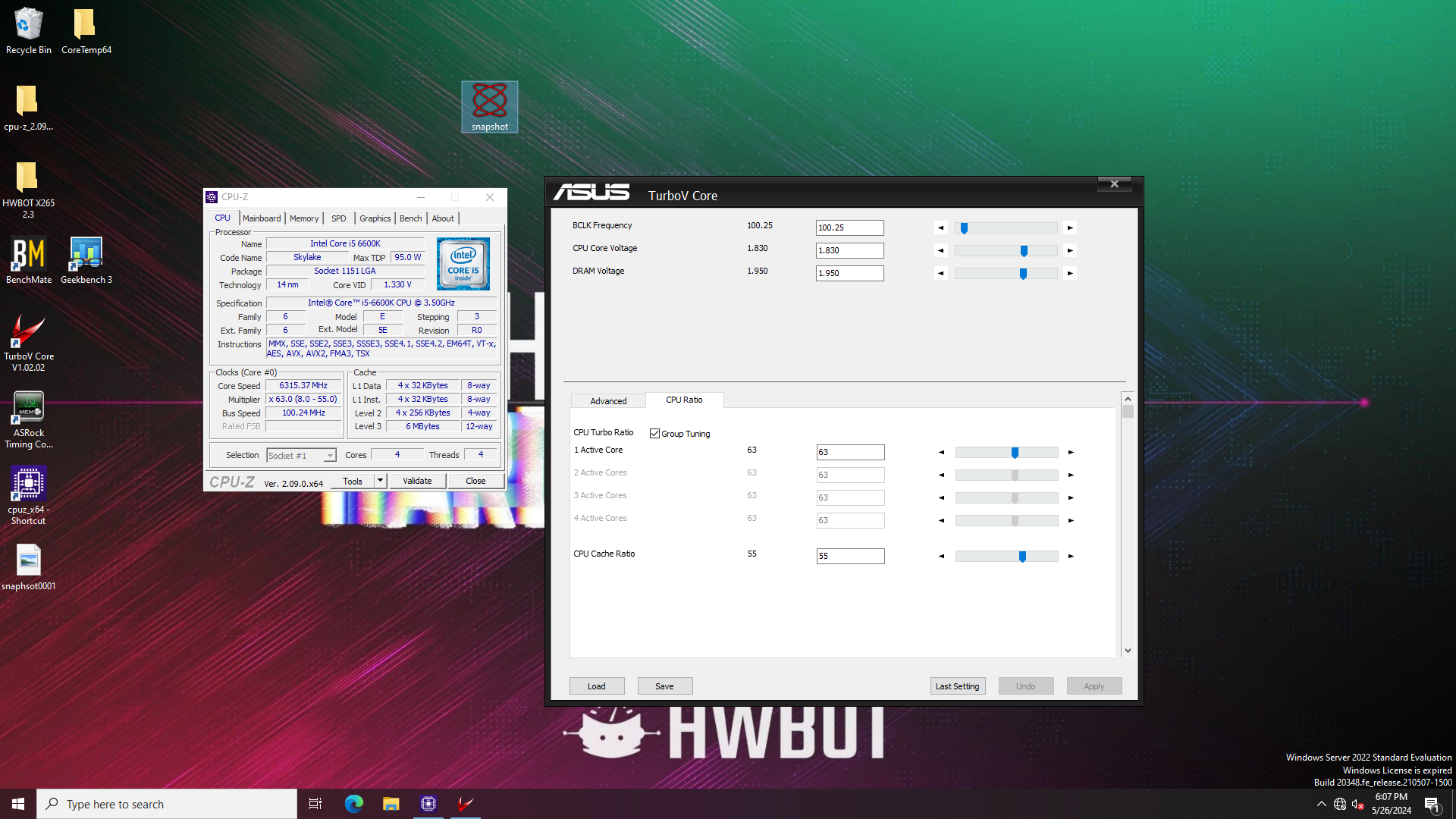
Task: Click the Load button in TurboV Core
Action: (x=597, y=686)
